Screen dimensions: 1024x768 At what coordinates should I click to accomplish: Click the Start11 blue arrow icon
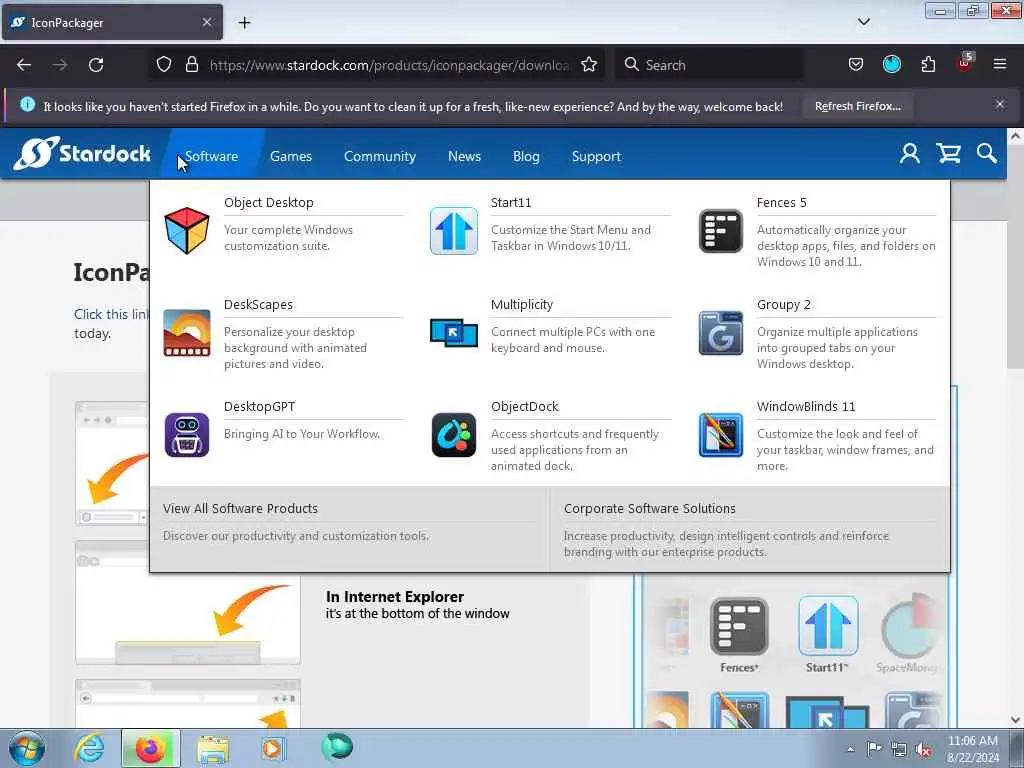click(454, 231)
